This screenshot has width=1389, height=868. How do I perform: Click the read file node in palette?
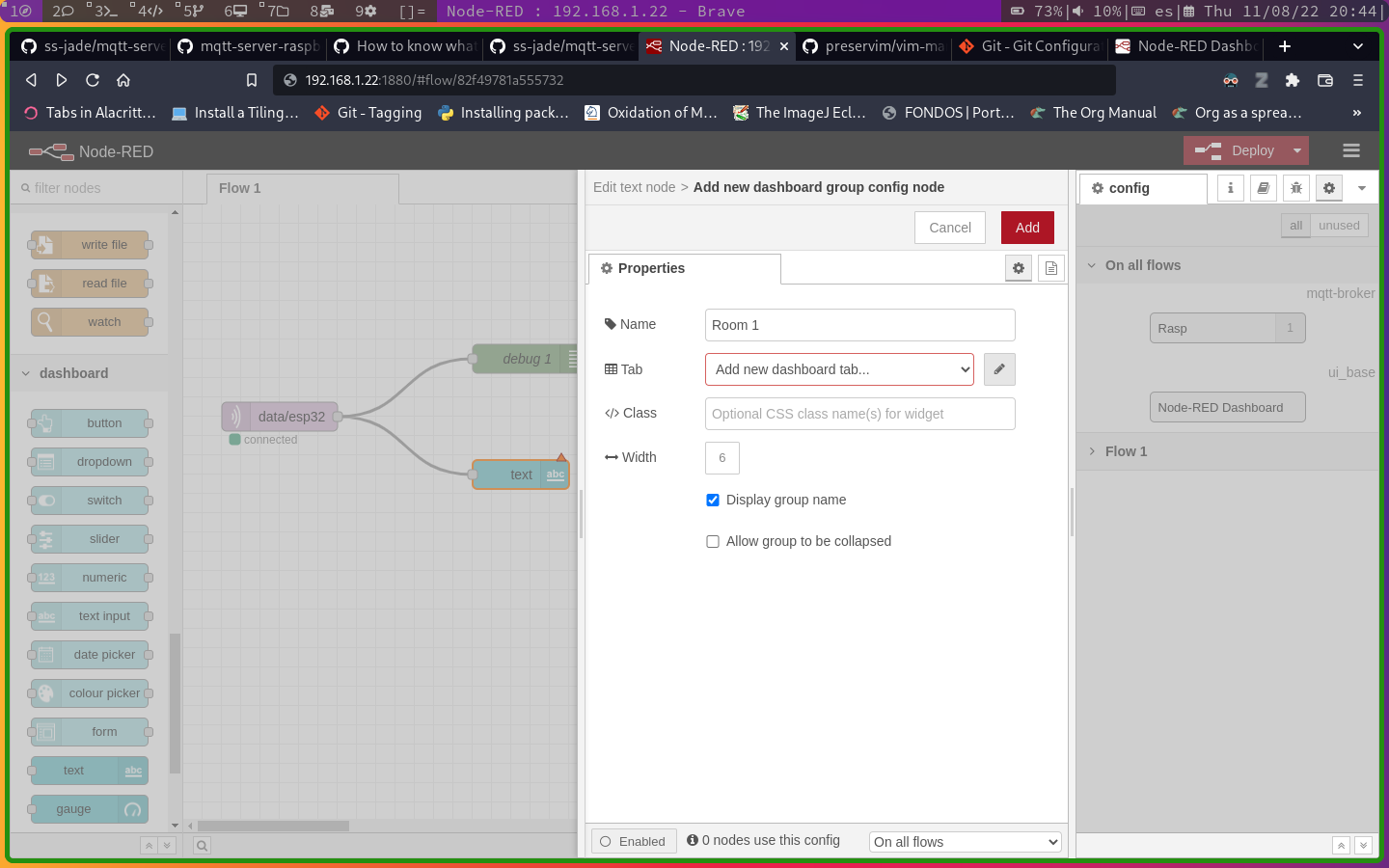90,284
